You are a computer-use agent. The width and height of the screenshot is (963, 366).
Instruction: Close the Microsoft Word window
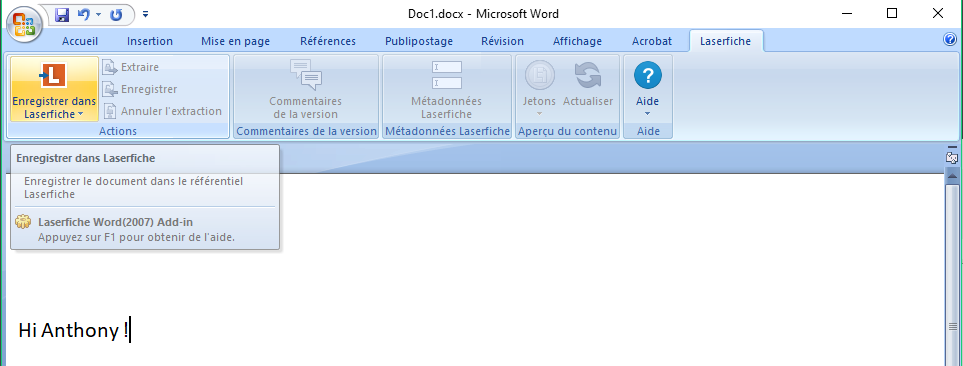(938, 13)
